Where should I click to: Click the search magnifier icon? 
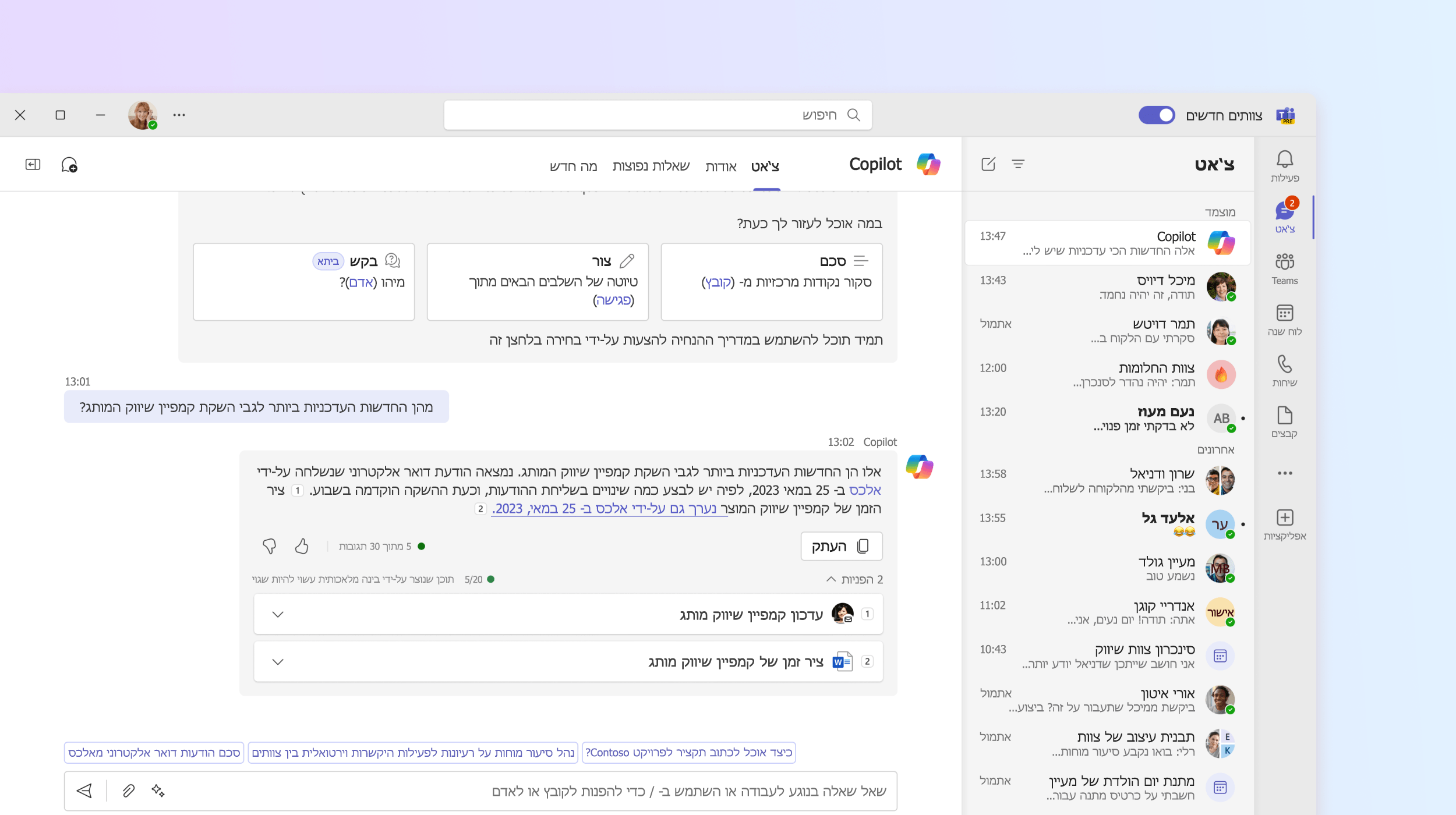coord(854,115)
